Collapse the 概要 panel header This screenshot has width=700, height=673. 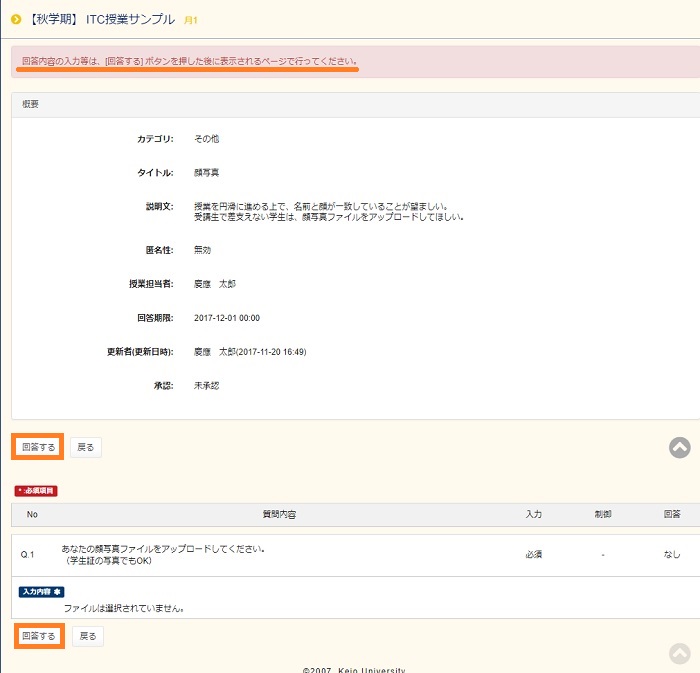32,104
